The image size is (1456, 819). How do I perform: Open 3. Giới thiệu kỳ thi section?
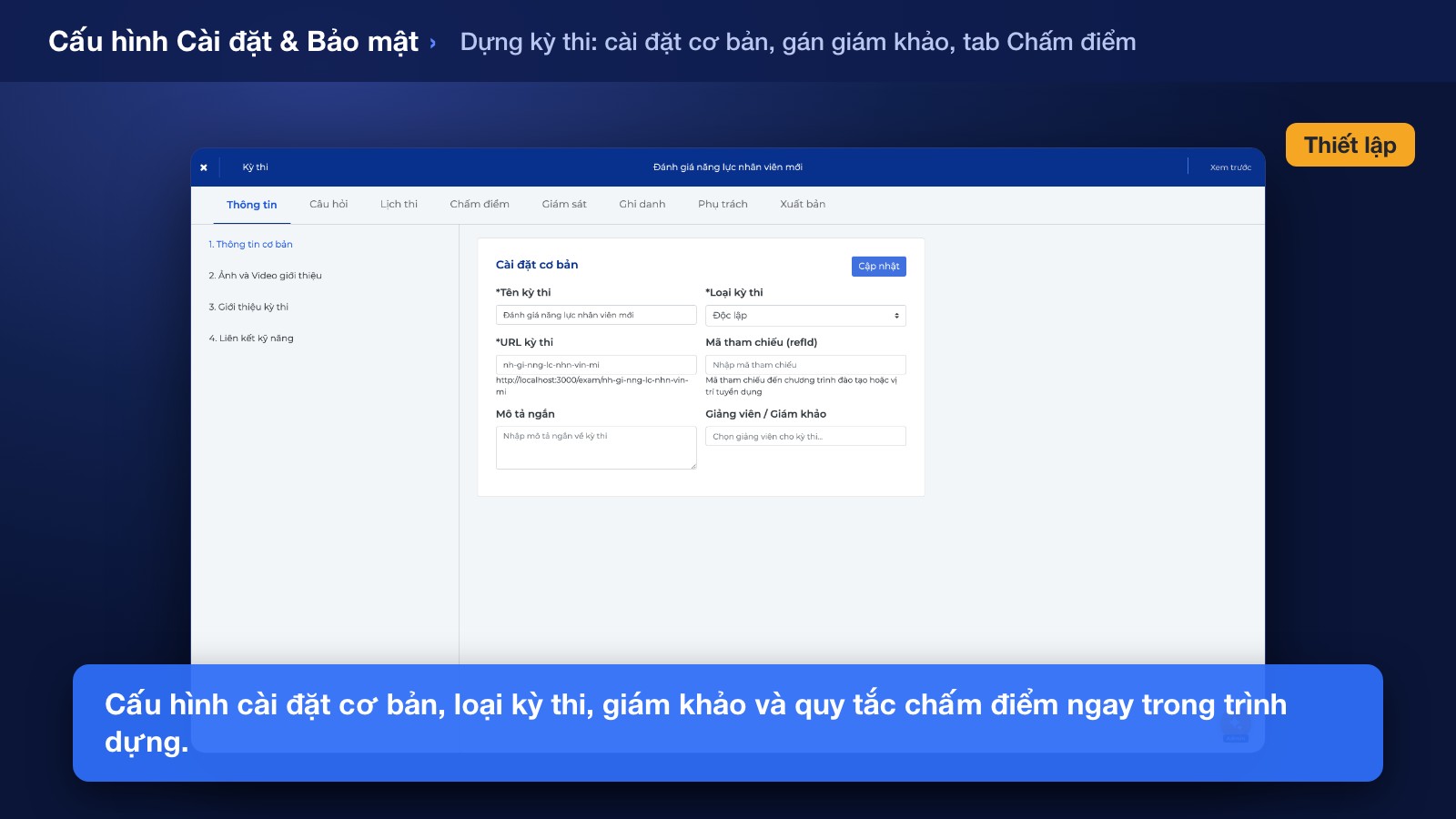(x=248, y=307)
